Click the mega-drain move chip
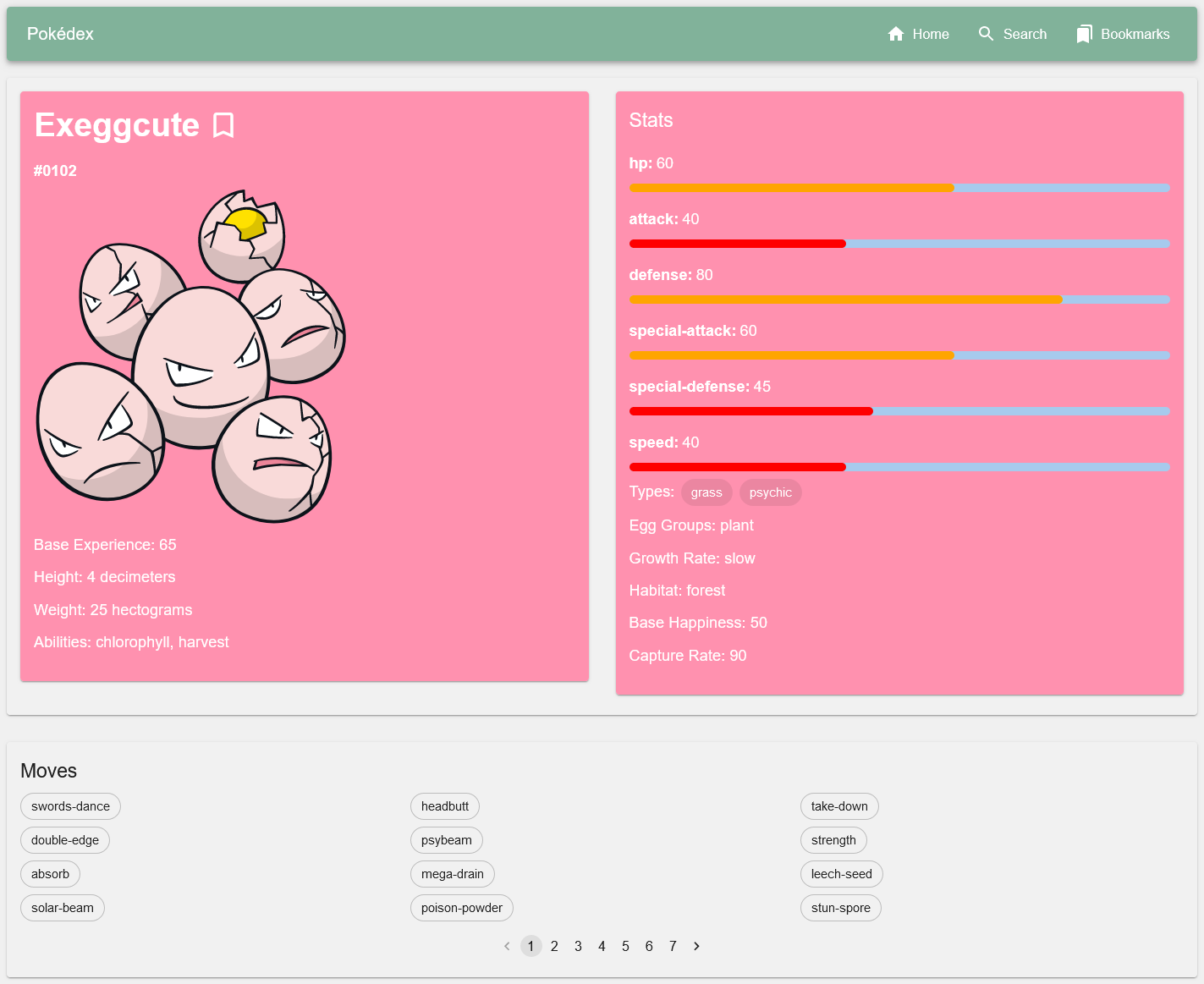This screenshot has height=984, width=1204. coord(453,874)
